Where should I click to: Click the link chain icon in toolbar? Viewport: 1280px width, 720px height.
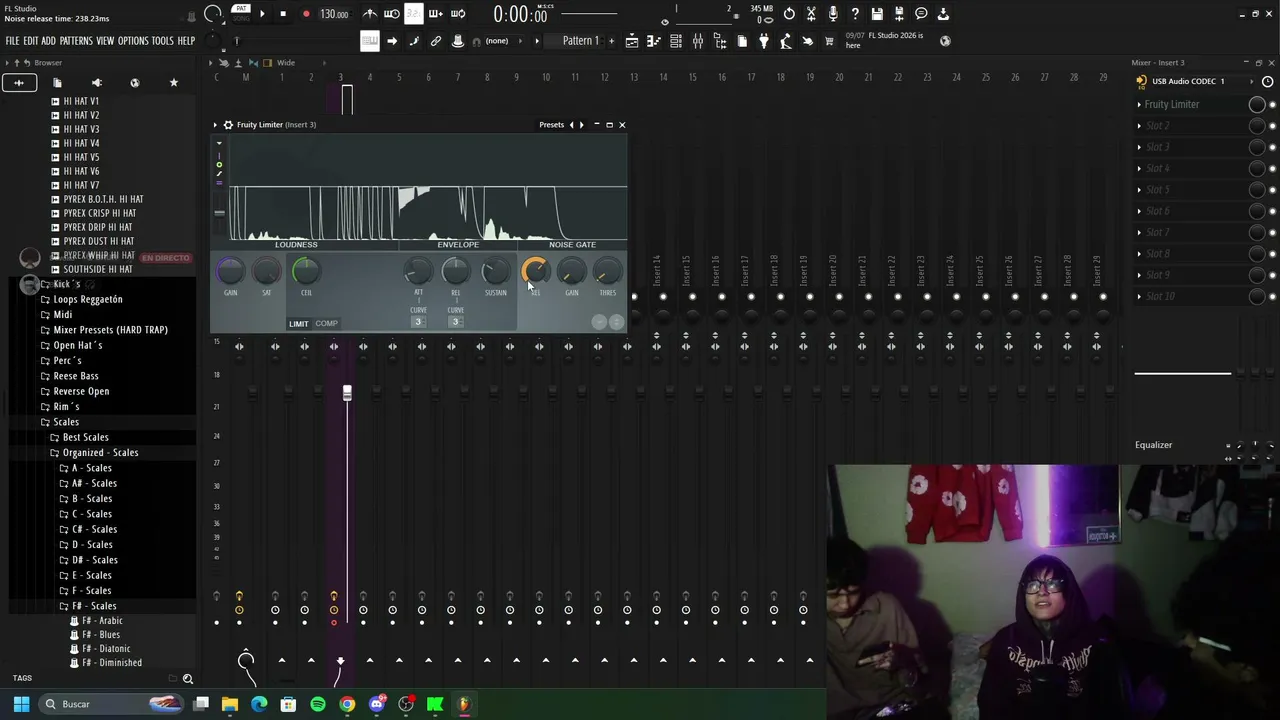[436, 41]
